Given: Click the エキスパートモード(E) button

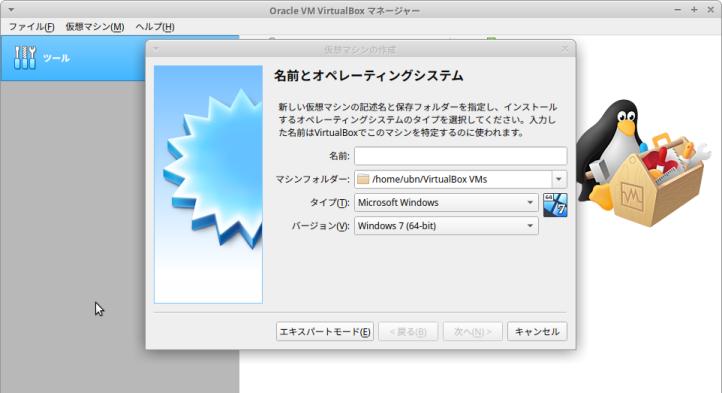Looking at the screenshot, I should (325, 331).
